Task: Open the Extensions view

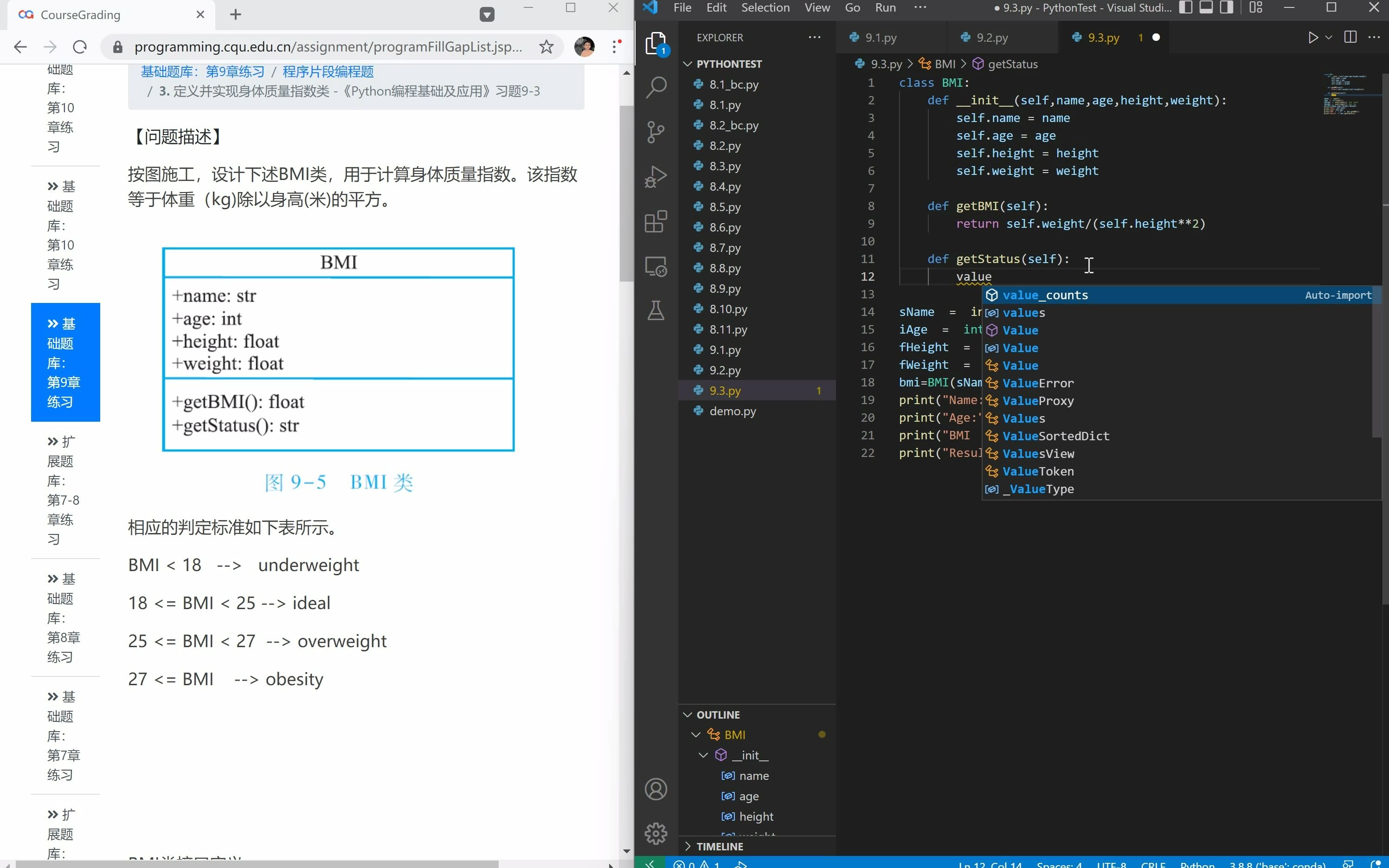Action: click(656, 221)
